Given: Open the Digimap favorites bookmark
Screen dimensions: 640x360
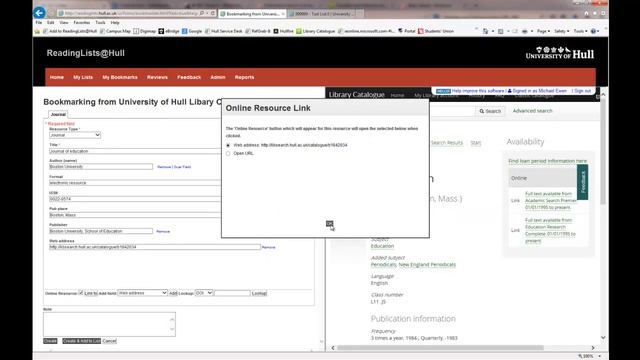Looking at the screenshot, I should point(145,31).
